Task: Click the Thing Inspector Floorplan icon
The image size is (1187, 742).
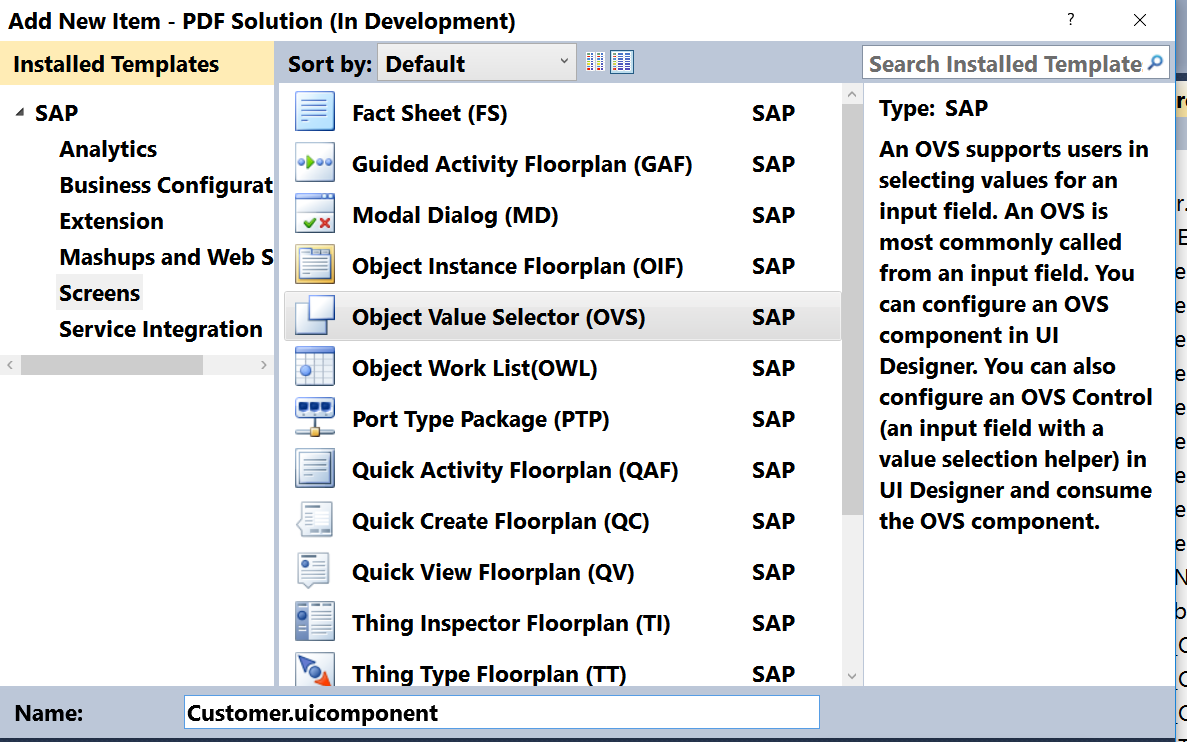Action: (x=314, y=622)
